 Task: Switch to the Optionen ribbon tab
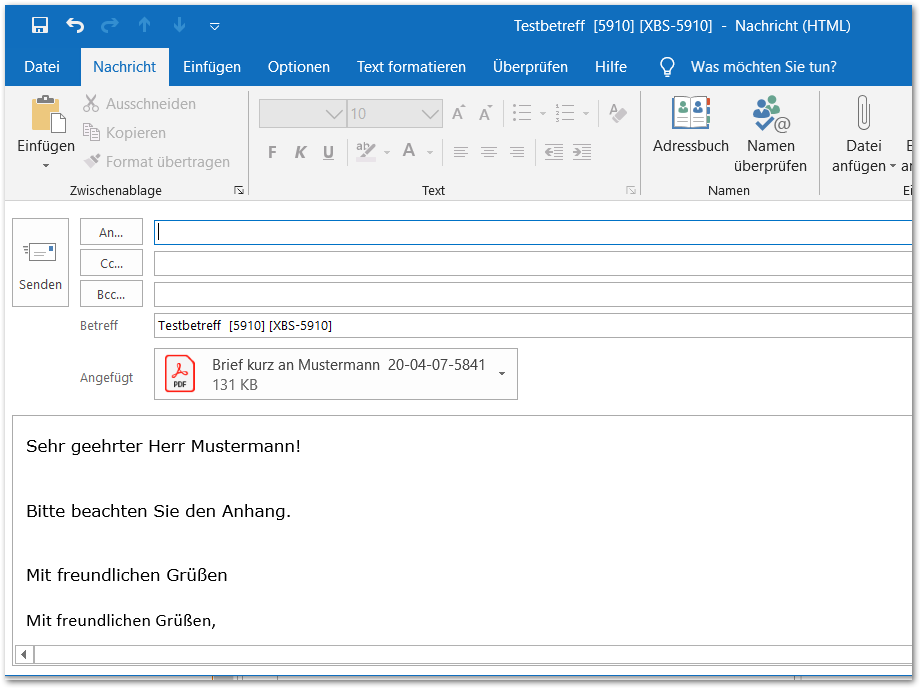click(298, 67)
